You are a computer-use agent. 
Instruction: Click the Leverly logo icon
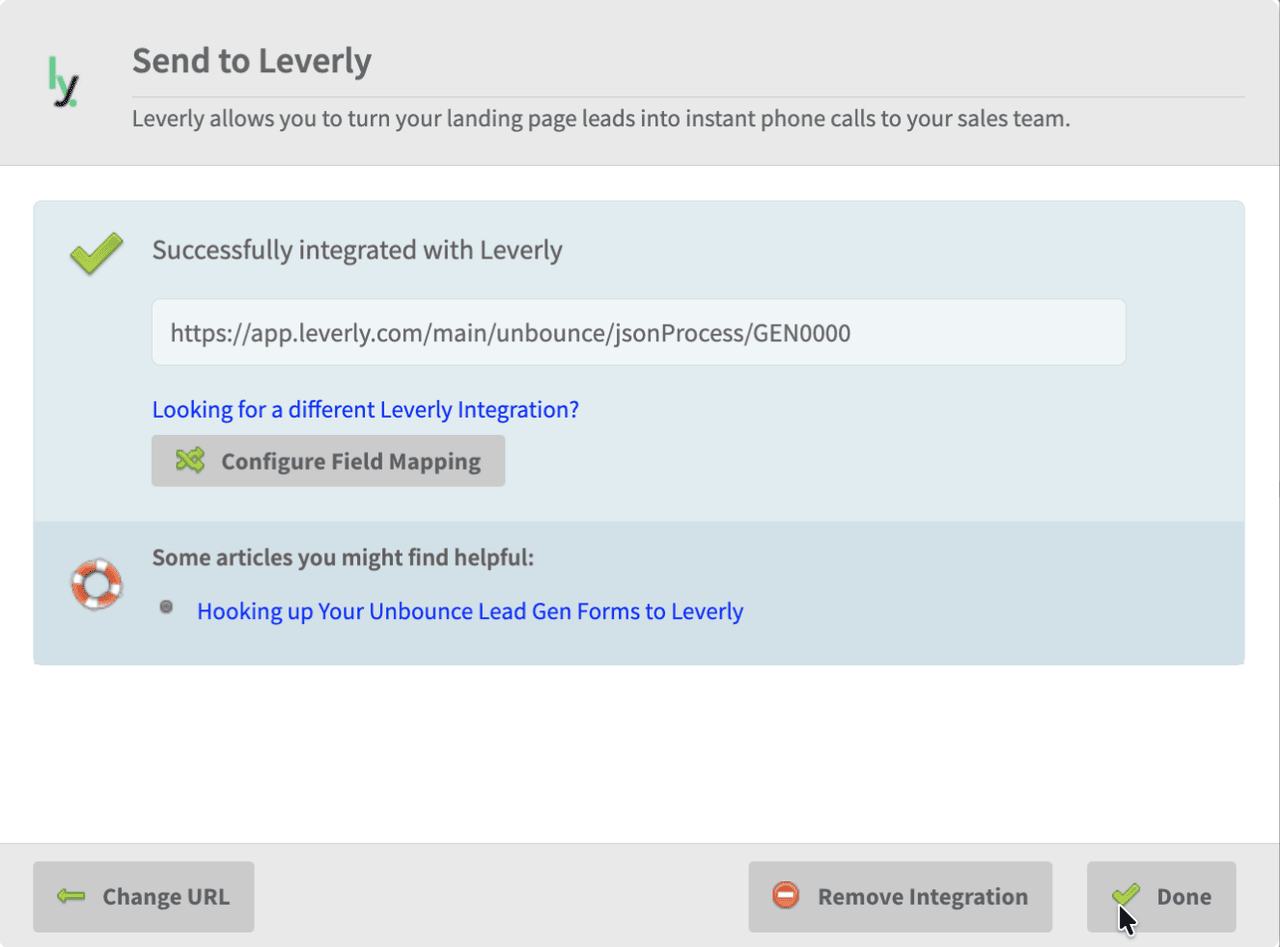[63, 82]
